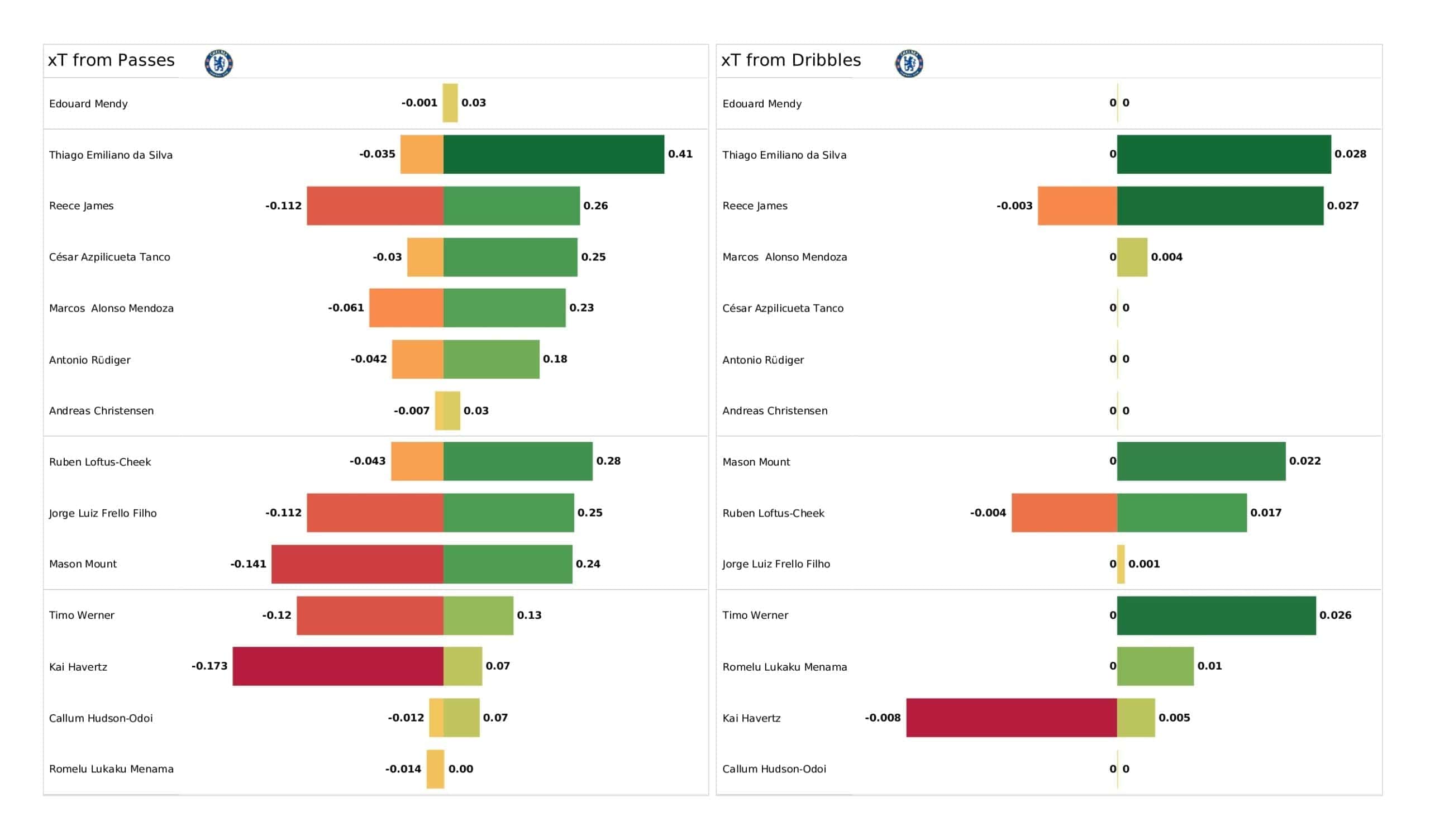Image resolution: width=1430 pixels, height=840 pixels.
Task: Select Timo Werner's 0.026 green dribbles bar
Action: tap(1217, 616)
